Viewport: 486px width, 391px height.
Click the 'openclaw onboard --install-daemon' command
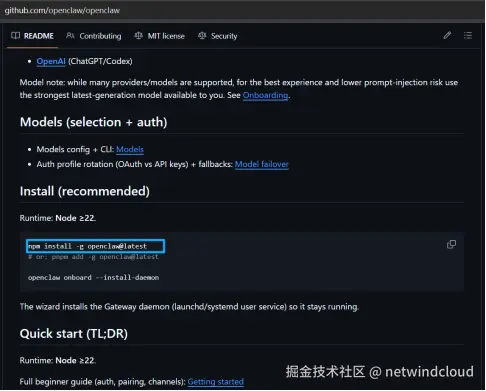click(x=94, y=278)
